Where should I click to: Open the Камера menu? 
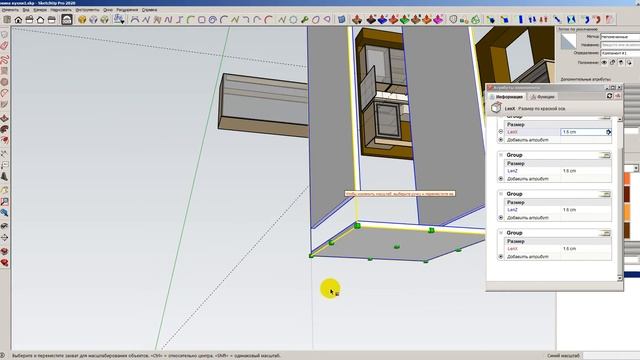(40, 10)
